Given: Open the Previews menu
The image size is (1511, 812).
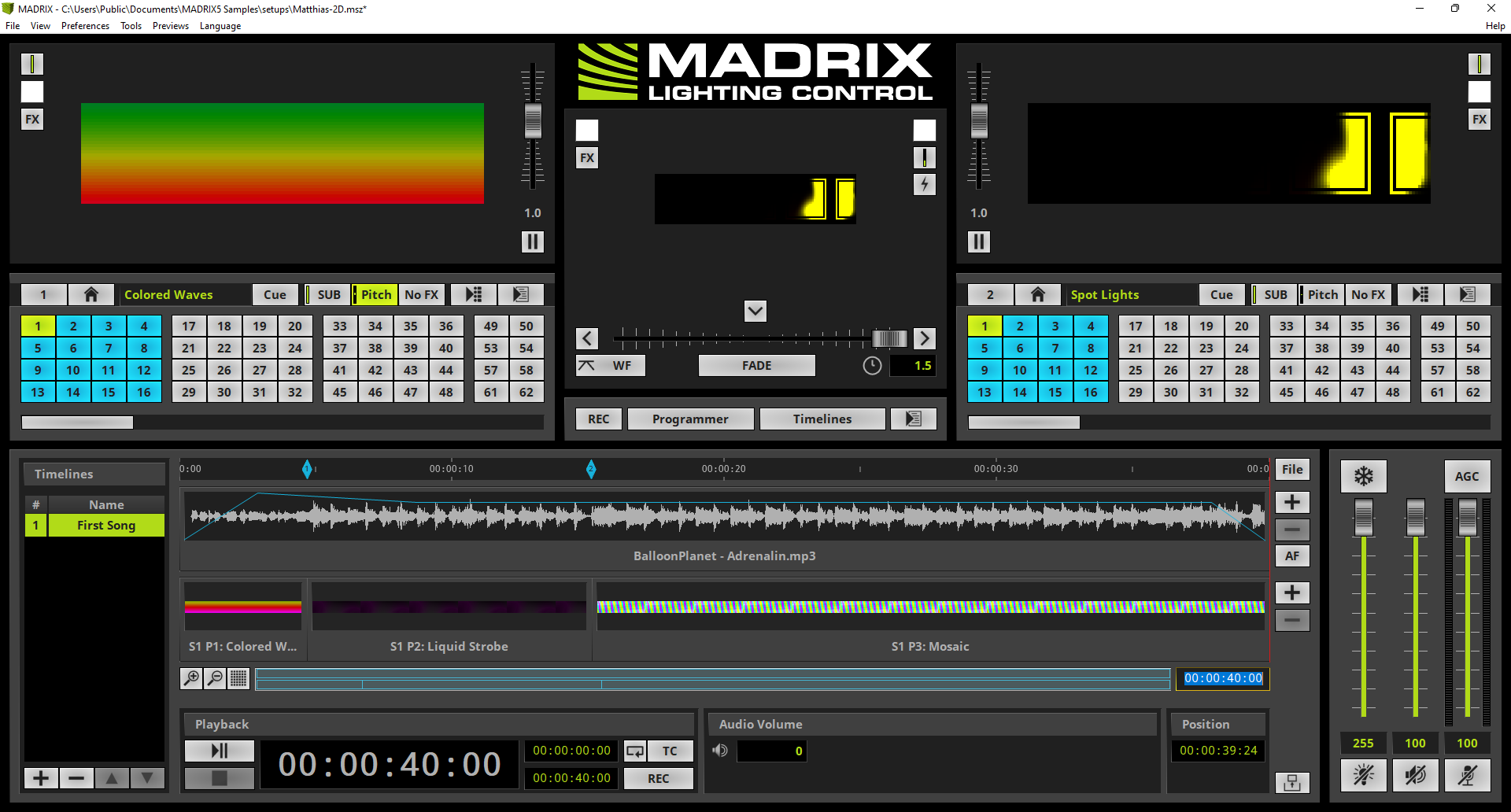Looking at the screenshot, I should tap(171, 26).
